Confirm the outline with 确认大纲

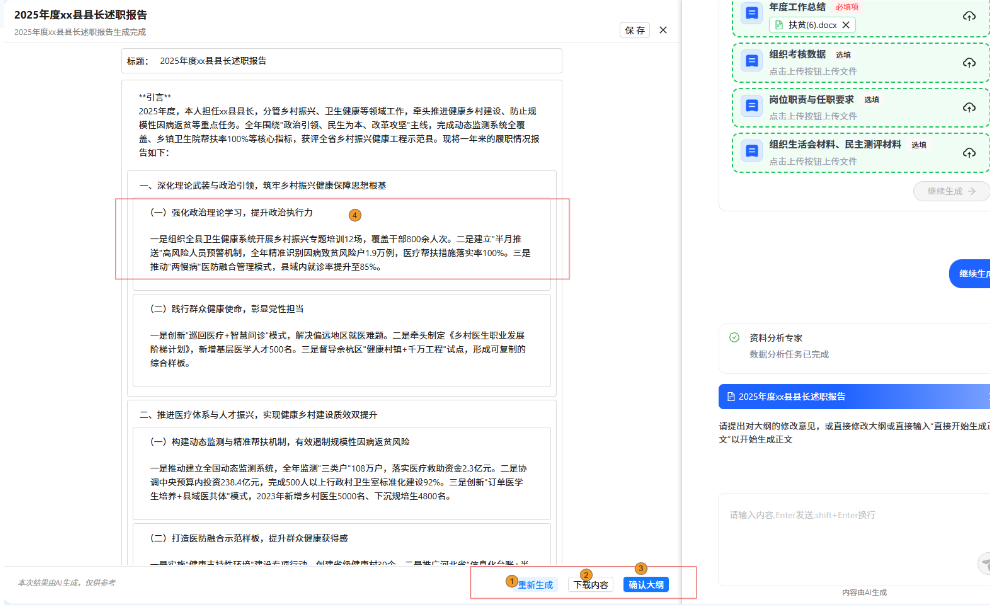click(x=645, y=585)
